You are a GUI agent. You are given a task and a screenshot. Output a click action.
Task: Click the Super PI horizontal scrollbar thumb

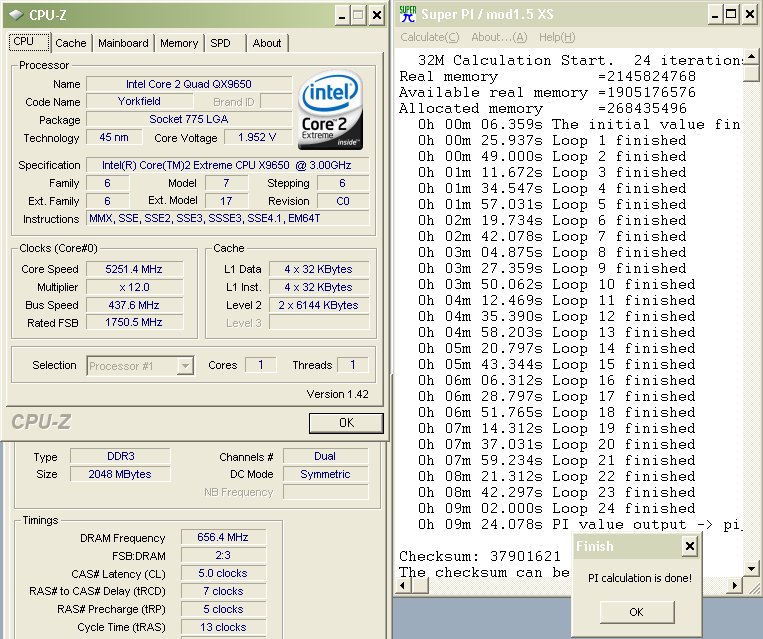coord(419,585)
